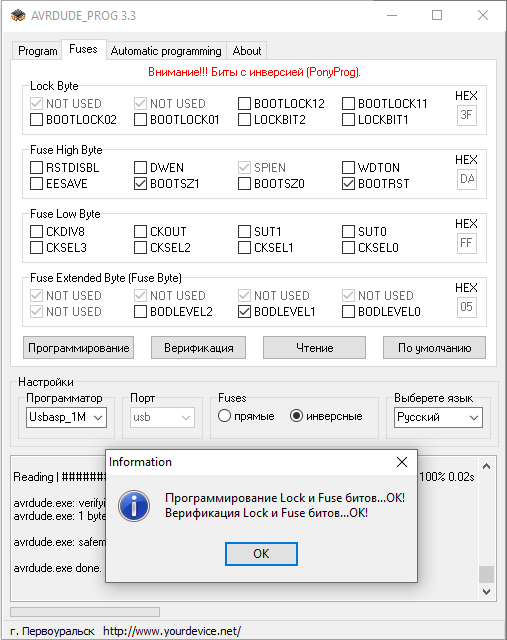This screenshot has height=640, width=507.
Task: Click the log vertical scrollbar thumb
Action: coord(486,574)
